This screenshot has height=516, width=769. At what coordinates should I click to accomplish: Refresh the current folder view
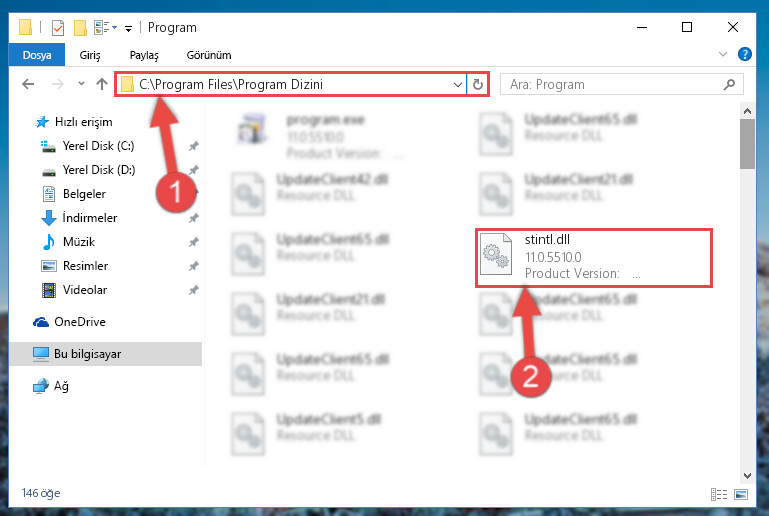pos(478,84)
